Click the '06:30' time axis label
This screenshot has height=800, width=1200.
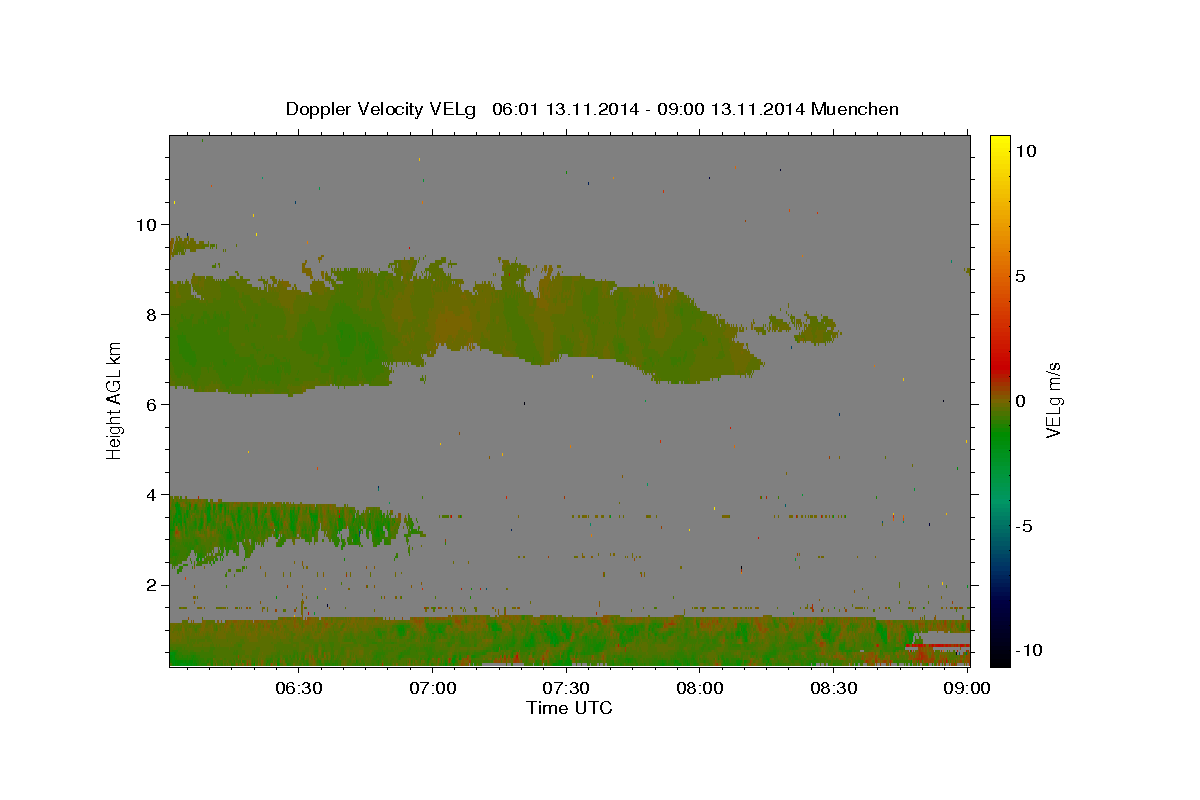(298, 688)
